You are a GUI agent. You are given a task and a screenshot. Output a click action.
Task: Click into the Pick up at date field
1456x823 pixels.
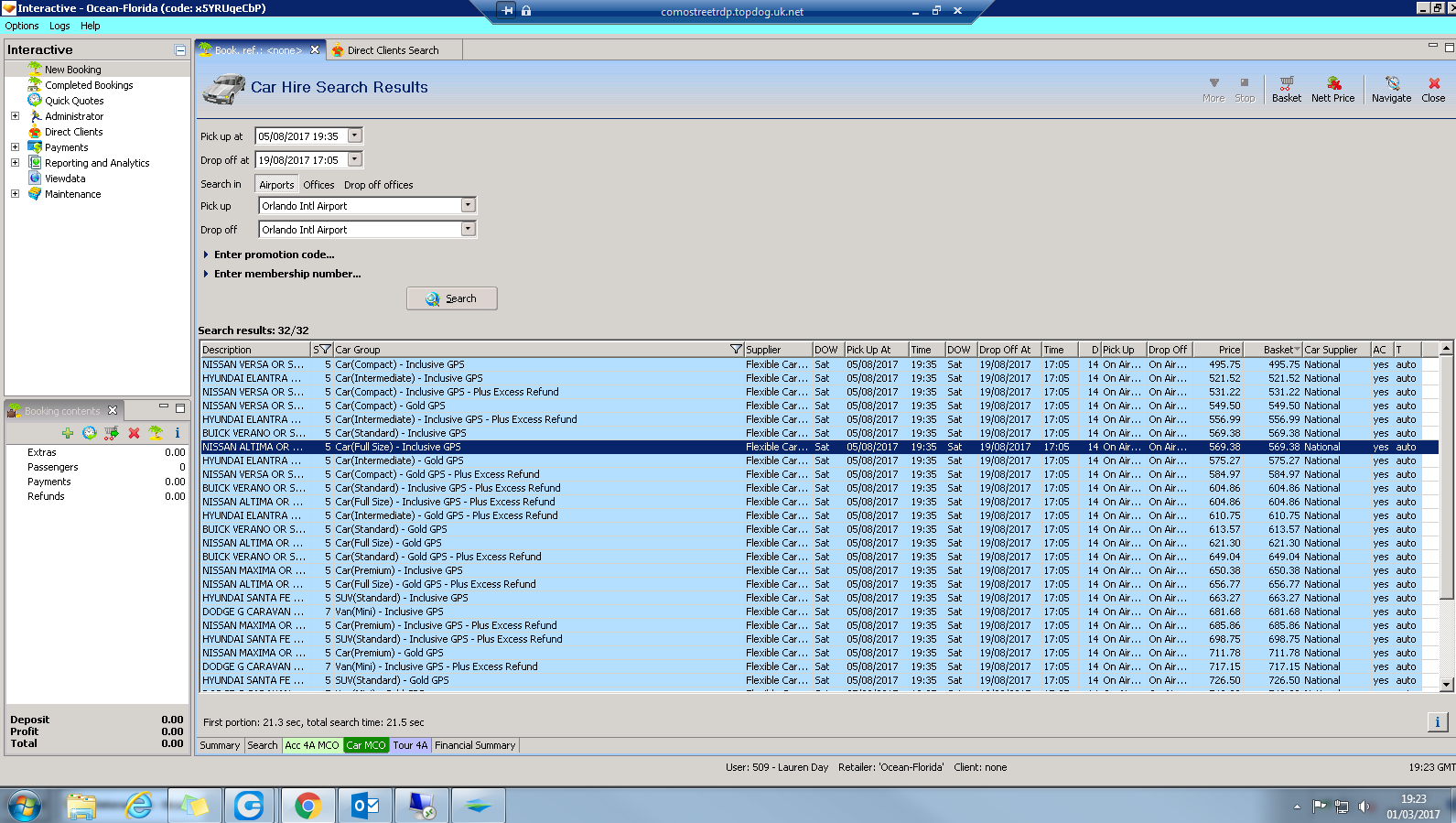(x=301, y=135)
